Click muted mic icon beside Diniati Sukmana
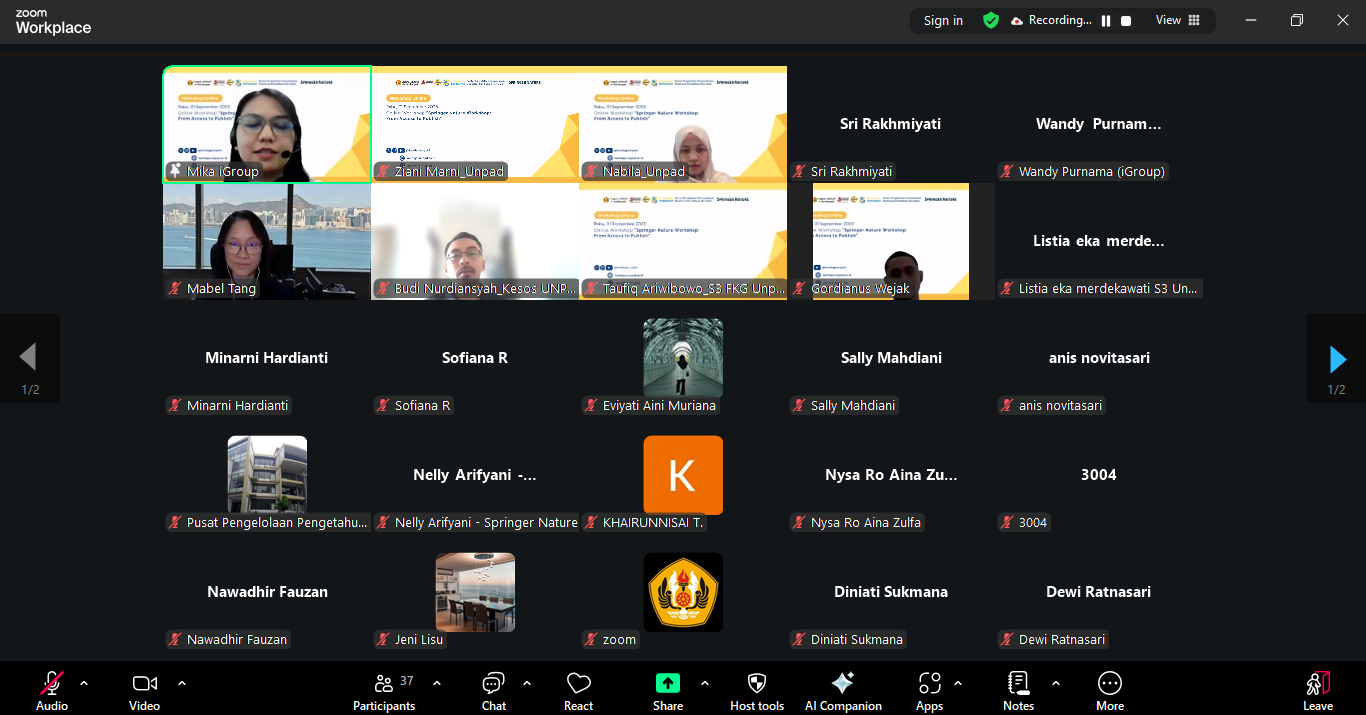Viewport: 1366px width, 715px height. [x=799, y=640]
